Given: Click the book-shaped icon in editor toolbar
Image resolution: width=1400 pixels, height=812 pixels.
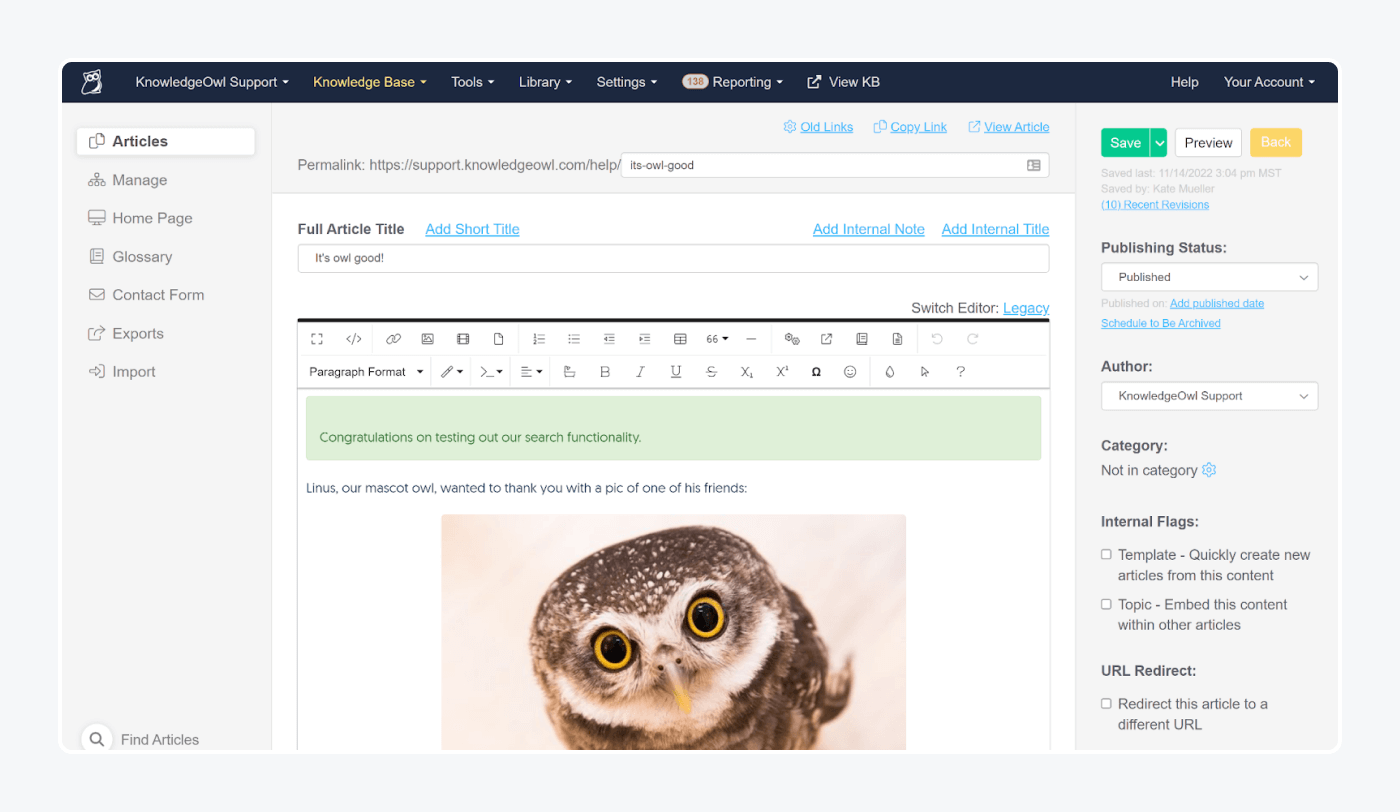Looking at the screenshot, I should (x=862, y=339).
